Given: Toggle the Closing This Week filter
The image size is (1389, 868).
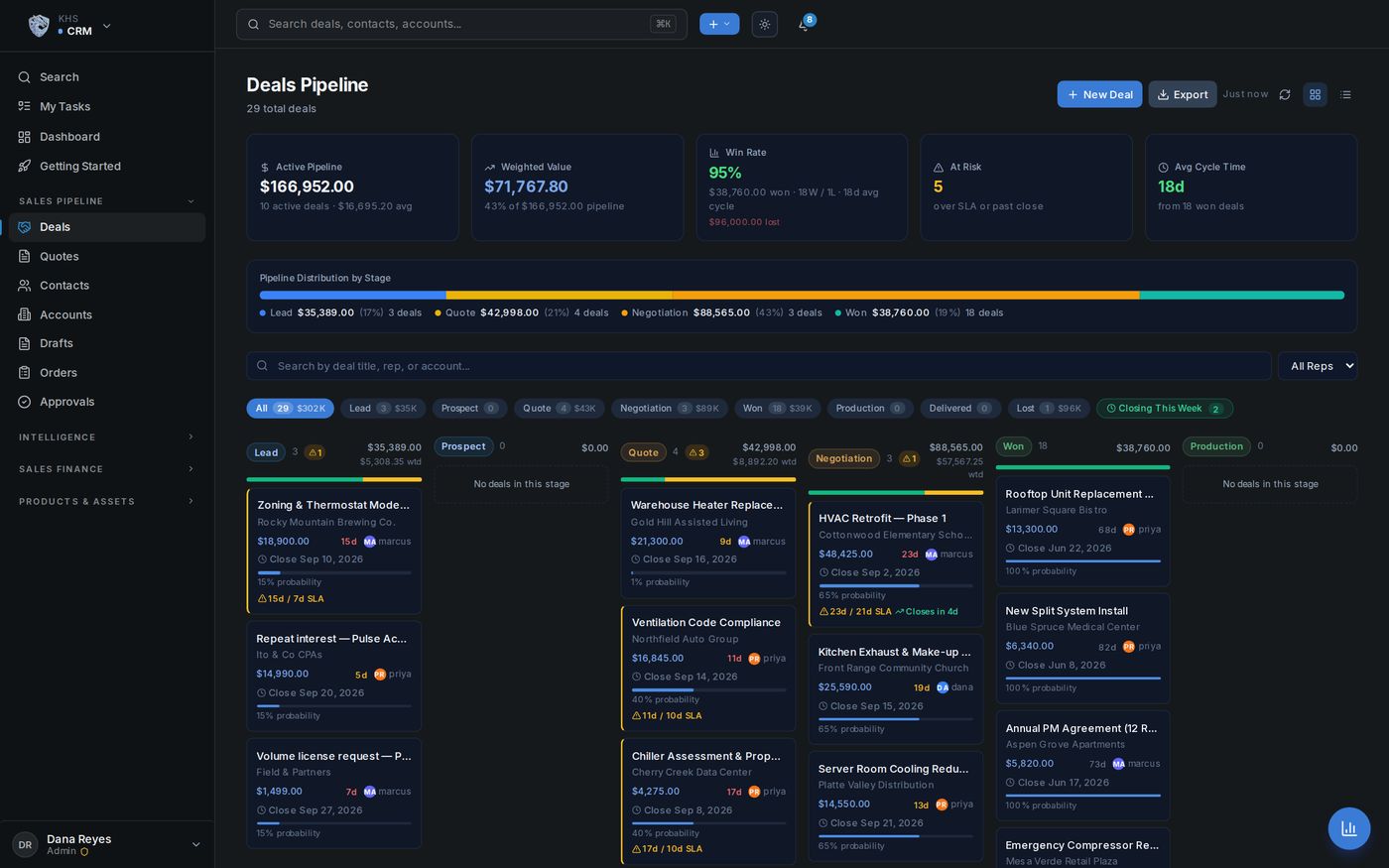Looking at the screenshot, I should pyautogui.click(x=1165, y=409).
